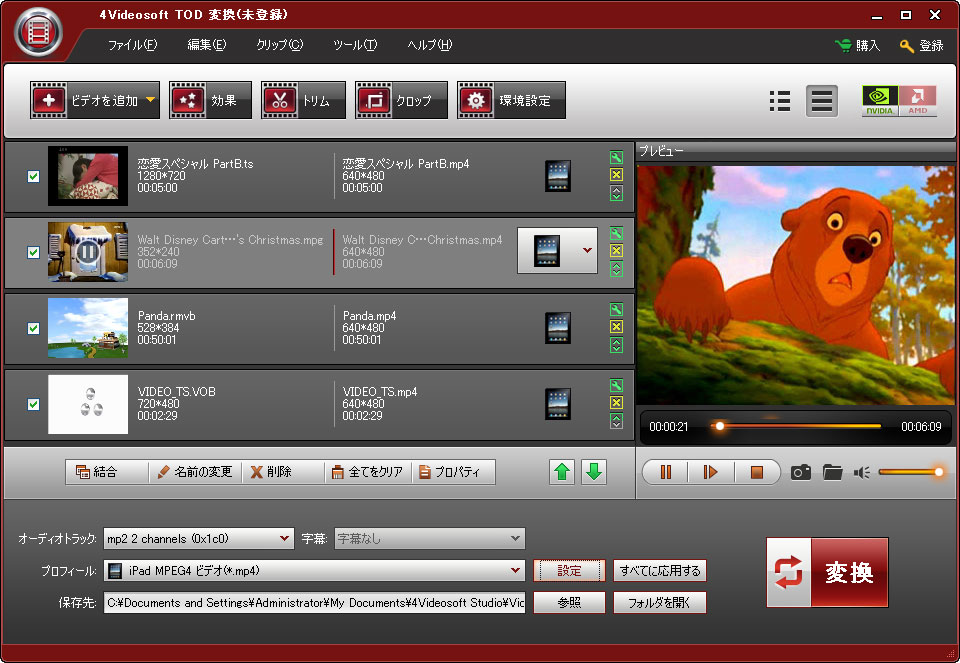This screenshot has height=663, width=960.
Task: Open the profile dropdown for iPad MPEG4
Action: pyautogui.click(x=515, y=571)
